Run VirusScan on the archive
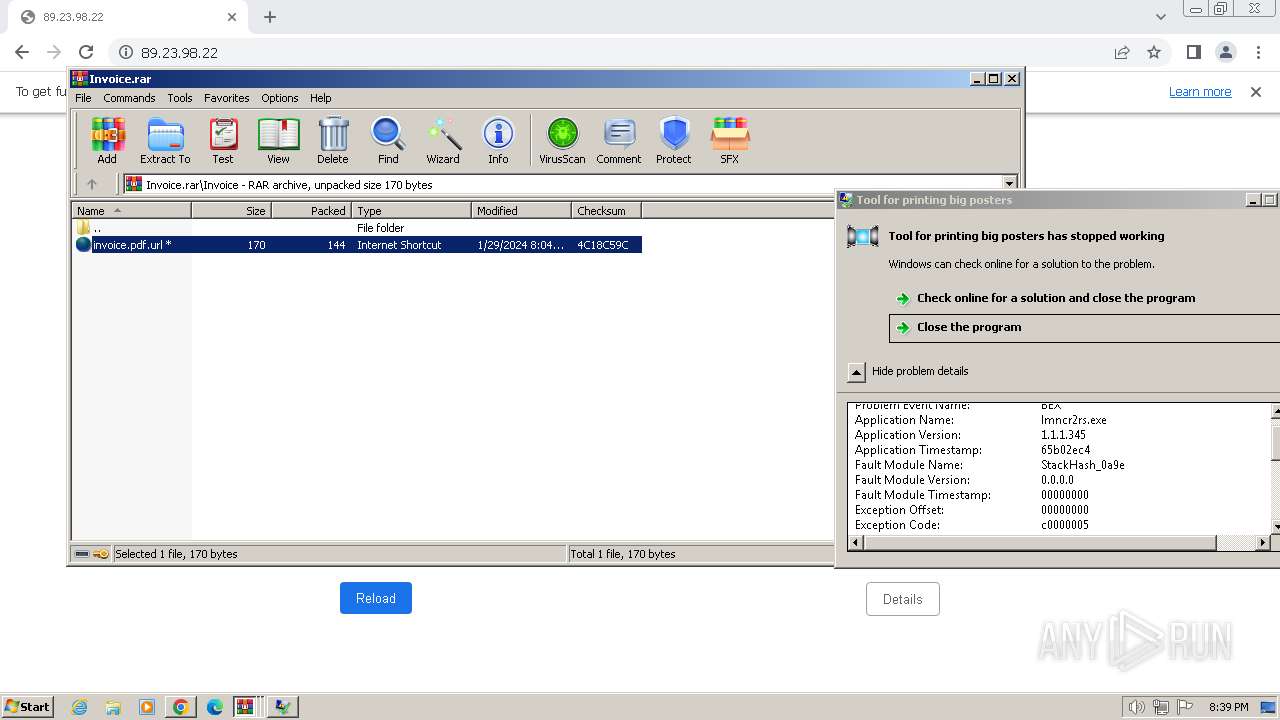 coord(562,140)
